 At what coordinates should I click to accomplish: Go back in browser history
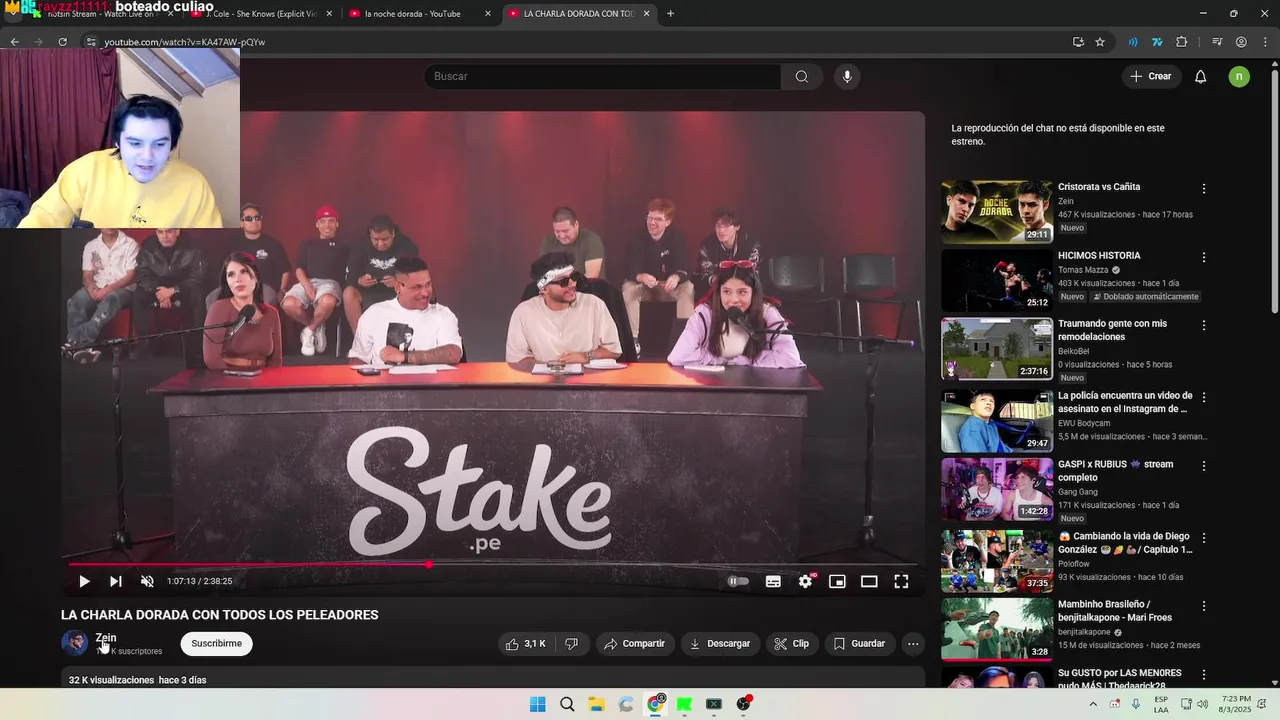[x=14, y=42]
